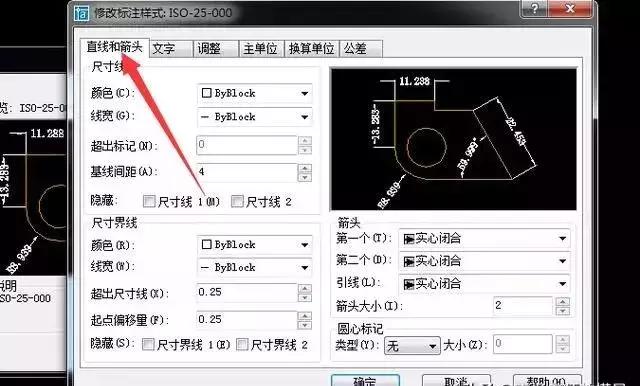Increase 箭头大小 with up spinner
Screen dimensions: 640x386
pos(563,302)
